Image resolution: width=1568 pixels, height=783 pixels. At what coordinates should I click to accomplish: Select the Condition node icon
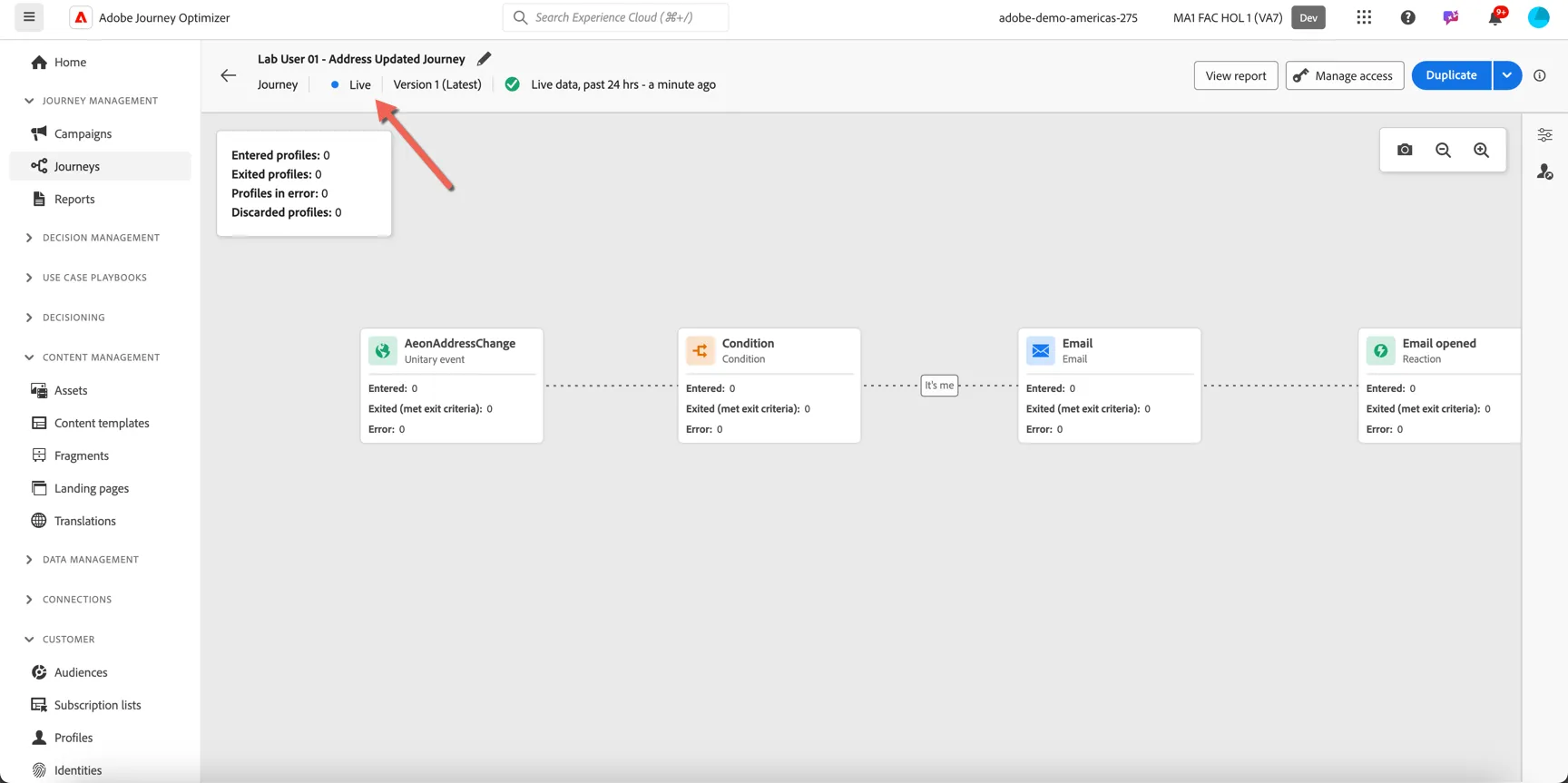coord(701,350)
